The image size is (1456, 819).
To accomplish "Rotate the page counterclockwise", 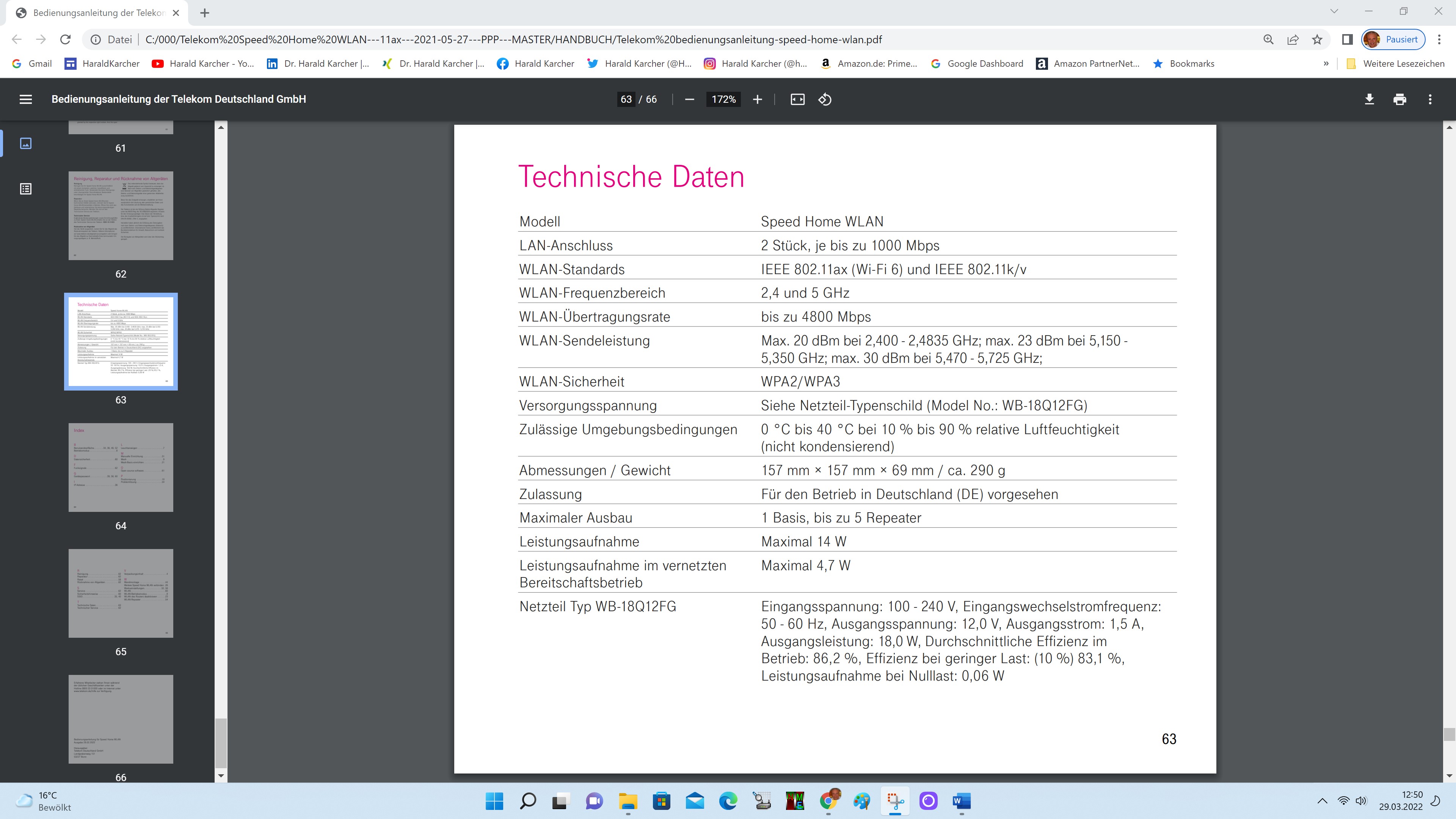I will click(825, 99).
